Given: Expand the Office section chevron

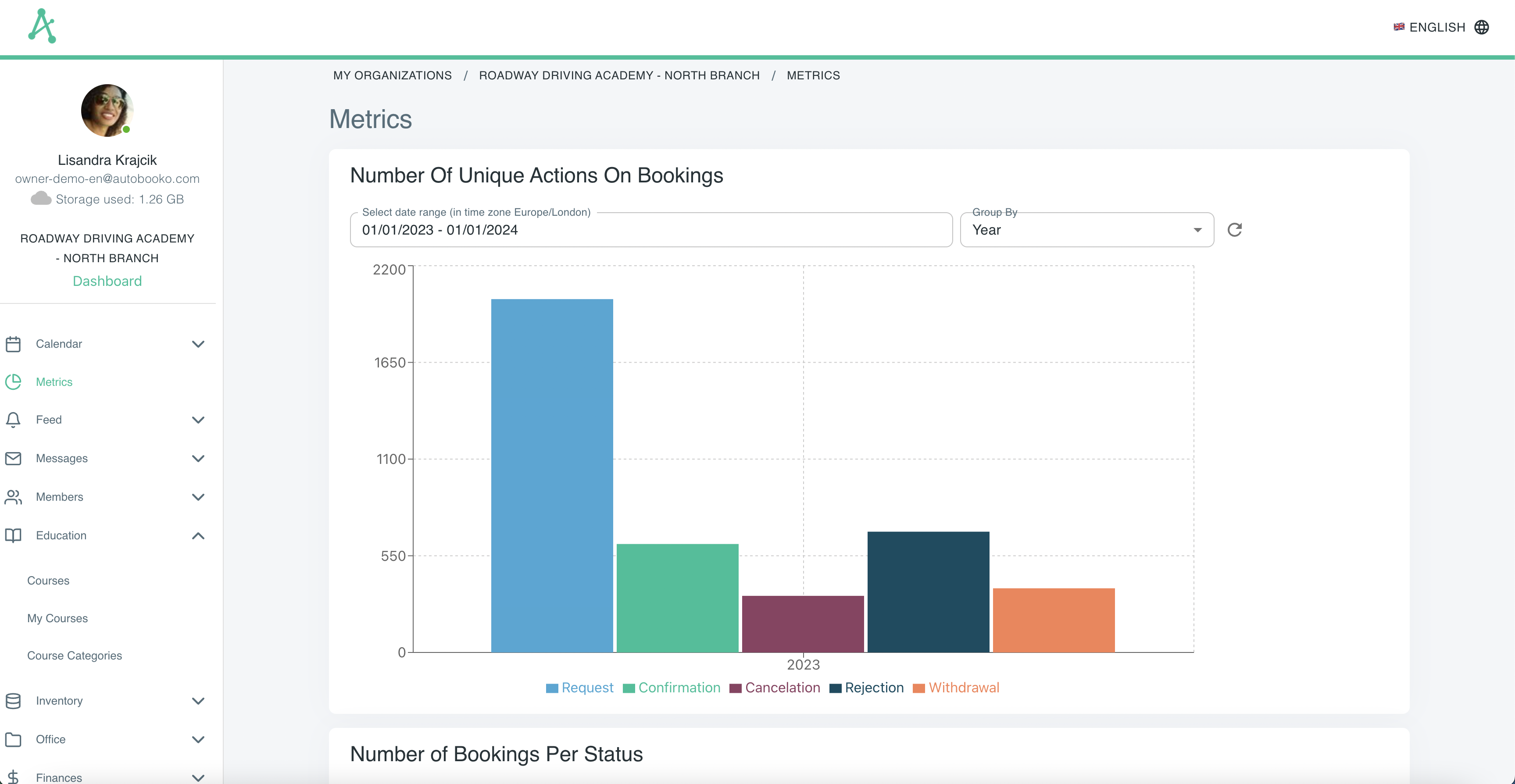Looking at the screenshot, I should [x=198, y=739].
